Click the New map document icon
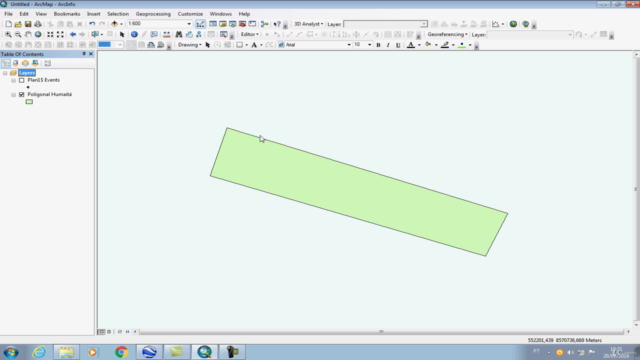Screen dimensions: 640x360 [8, 24]
